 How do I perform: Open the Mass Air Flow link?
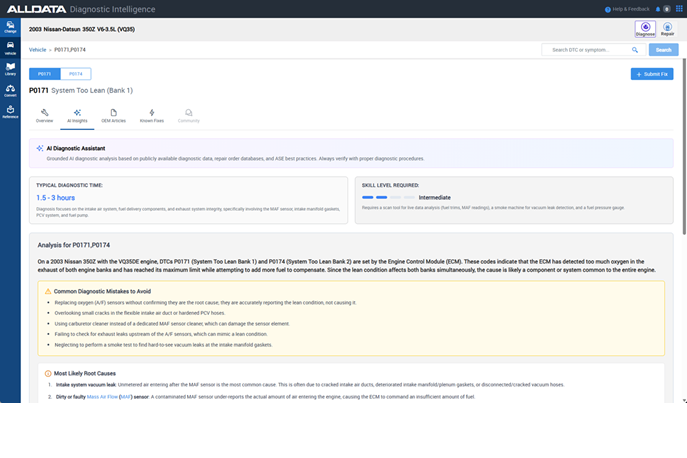(102, 397)
